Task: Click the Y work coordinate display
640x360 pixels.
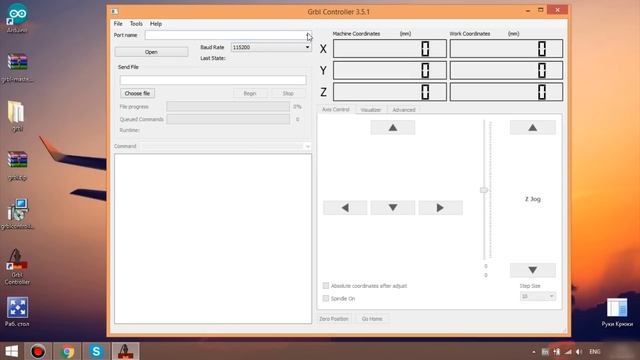Action: [x=506, y=70]
